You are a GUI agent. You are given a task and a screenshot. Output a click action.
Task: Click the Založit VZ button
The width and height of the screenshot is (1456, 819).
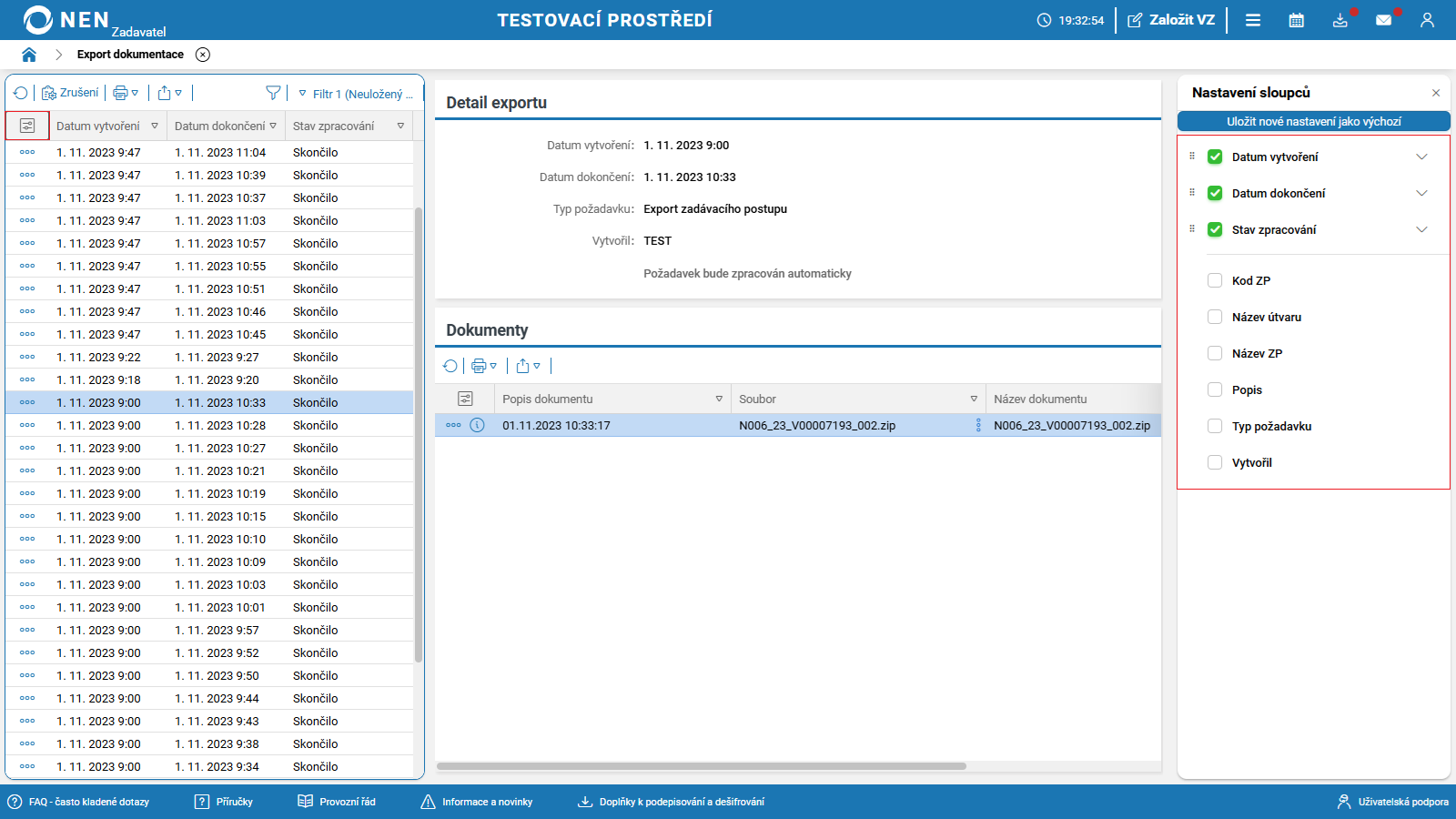click(x=1171, y=20)
